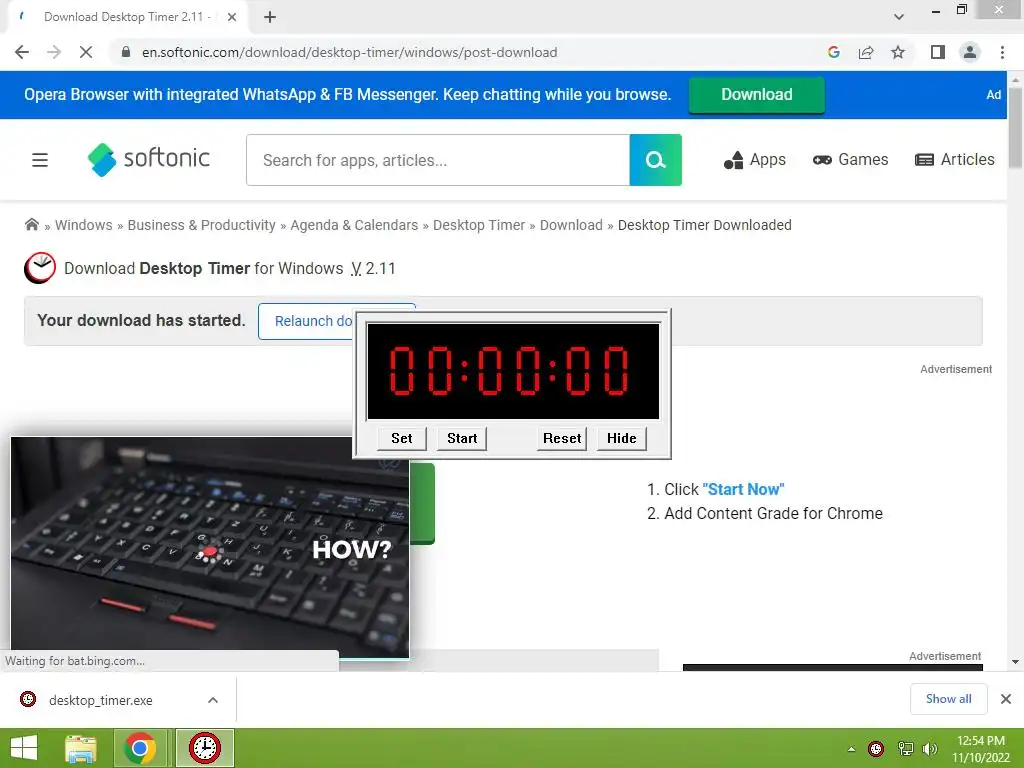This screenshot has width=1024, height=768.
Task: Click the scrollbar down arrow
Action: pyautogui.click(x=1015, y=662)
